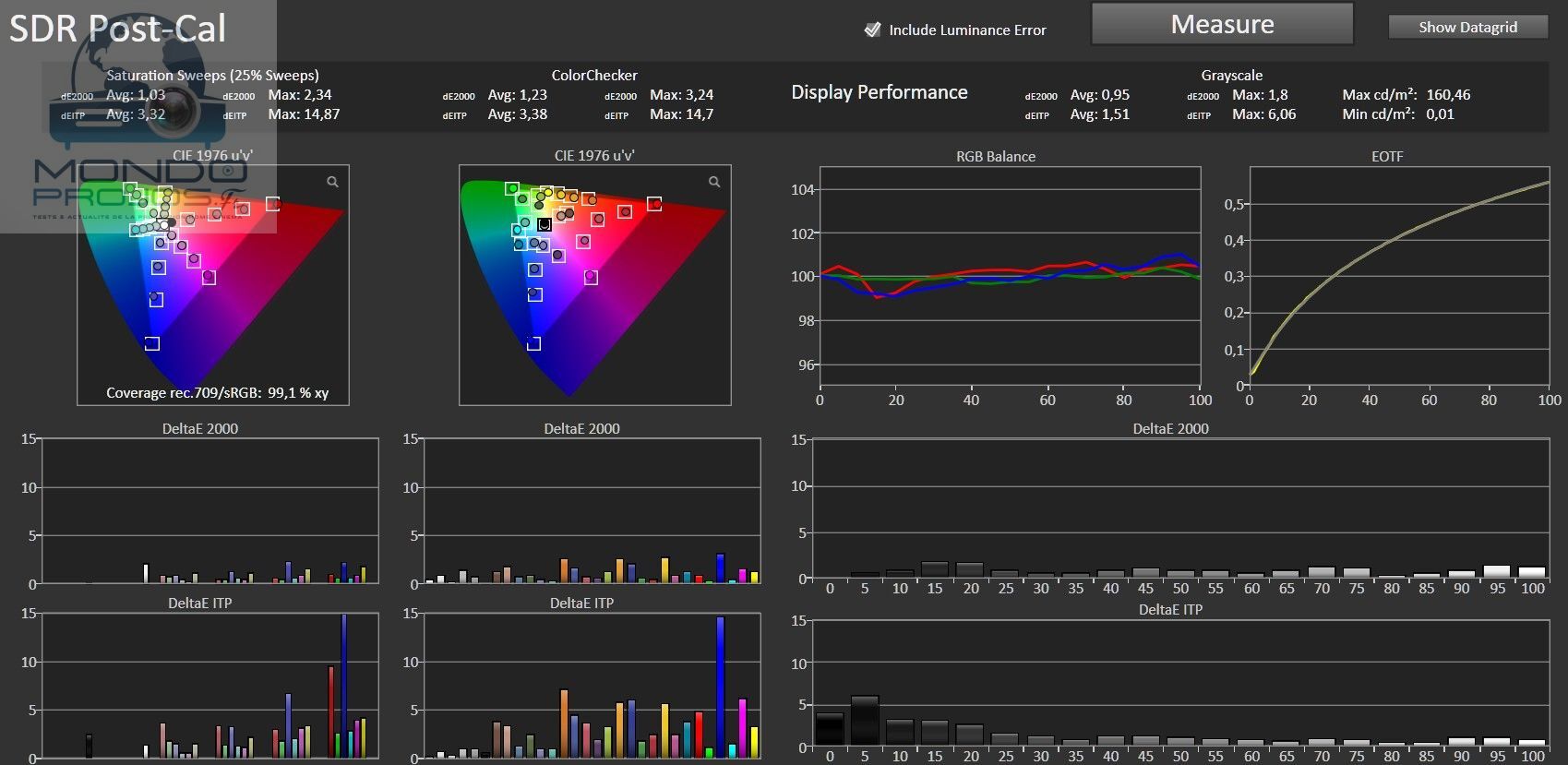This screenshot has height=765, width=1568.
Task: Select the 95% bar in Grayscale DeltaE 2000 chart
Action: pos(1497,572)
